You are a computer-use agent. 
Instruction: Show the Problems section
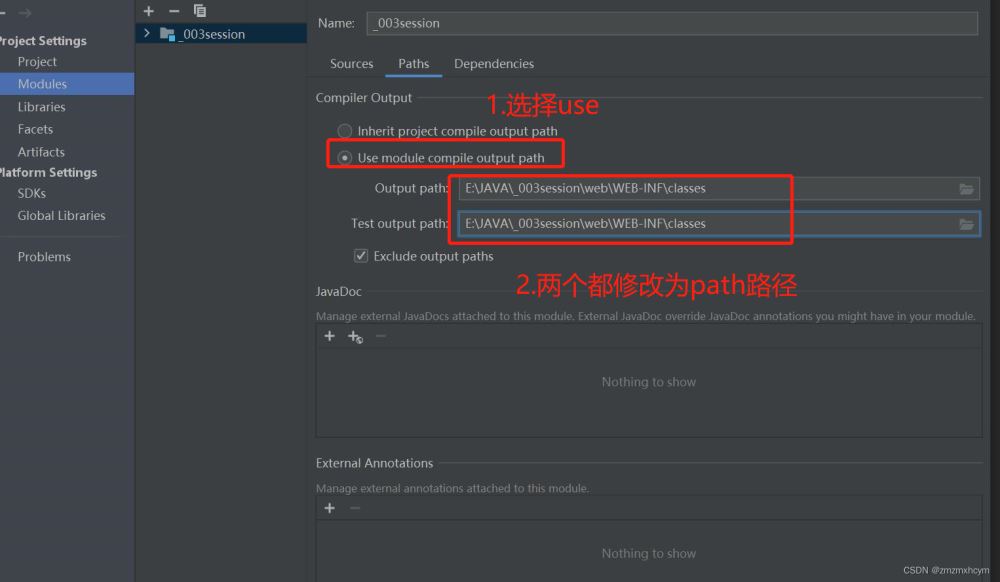(x=44, y=257)
